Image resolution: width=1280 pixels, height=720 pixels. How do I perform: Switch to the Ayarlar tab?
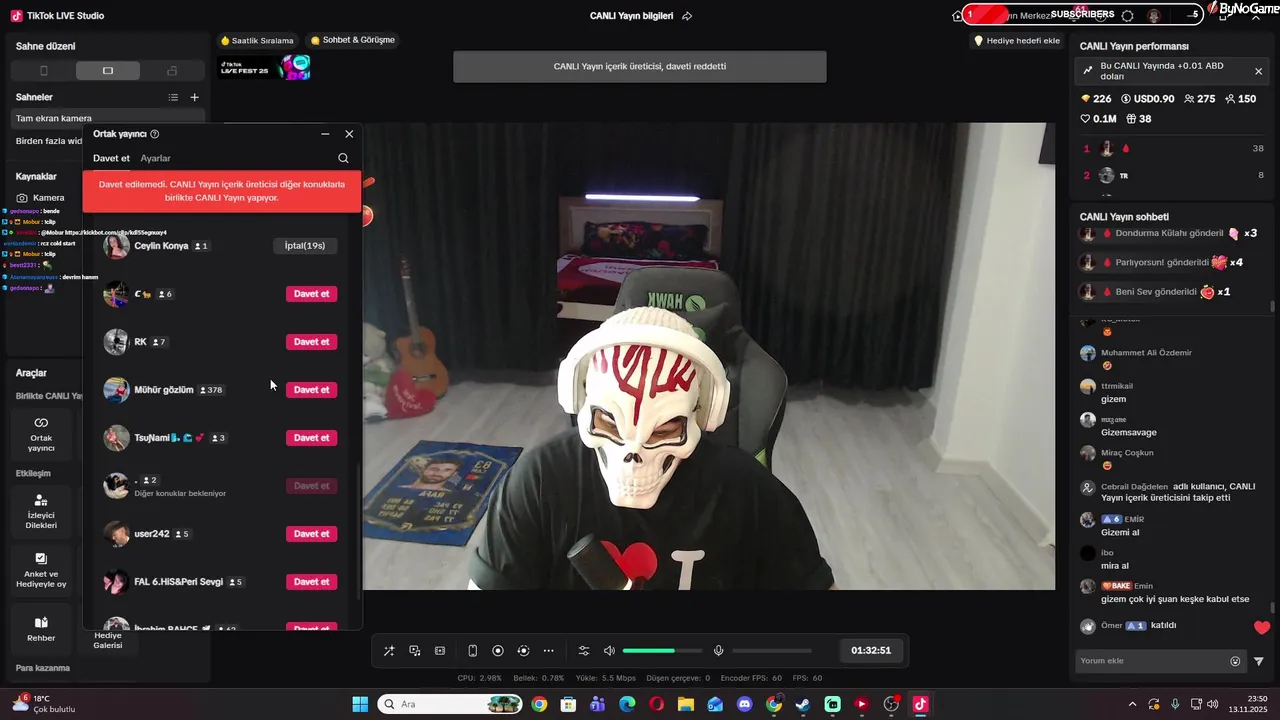tap(155, 158)
